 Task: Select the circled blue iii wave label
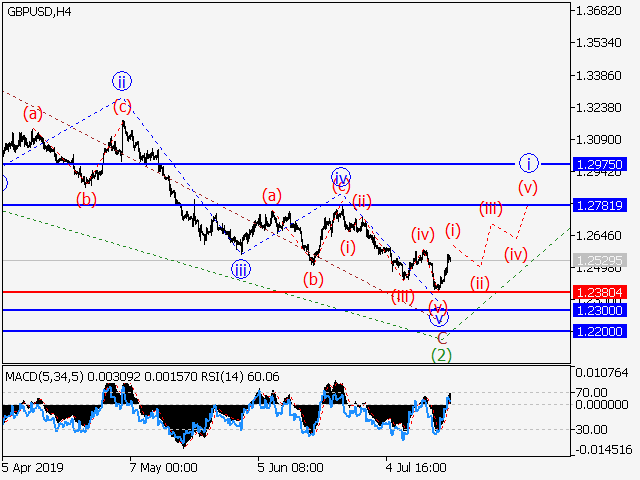tap(241, 269)
